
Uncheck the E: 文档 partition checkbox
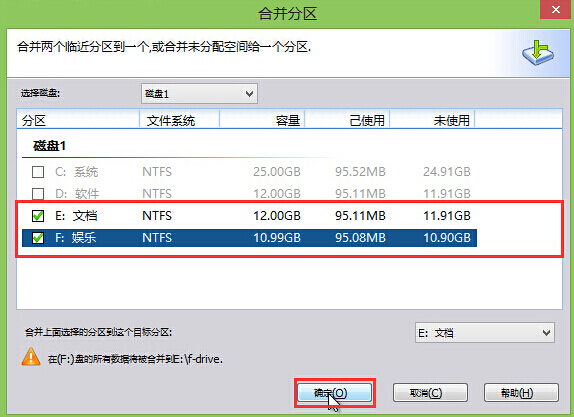click(38, 216)
